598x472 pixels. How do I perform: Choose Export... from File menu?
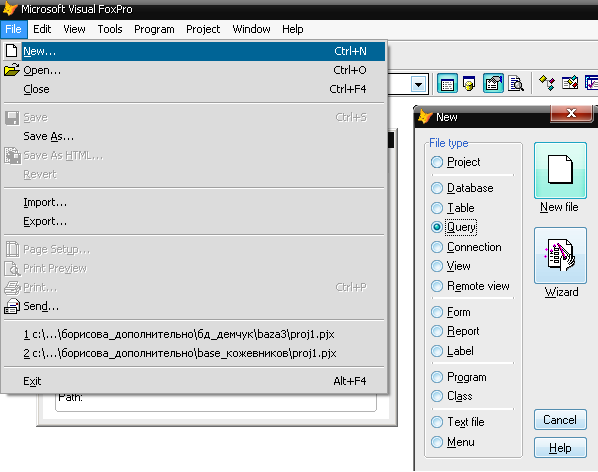194,221
